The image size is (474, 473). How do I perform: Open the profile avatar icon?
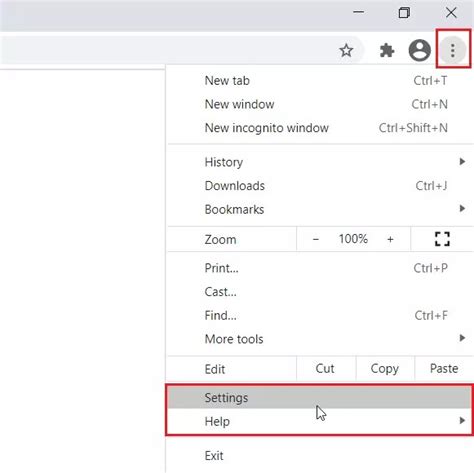pos(419,50)
